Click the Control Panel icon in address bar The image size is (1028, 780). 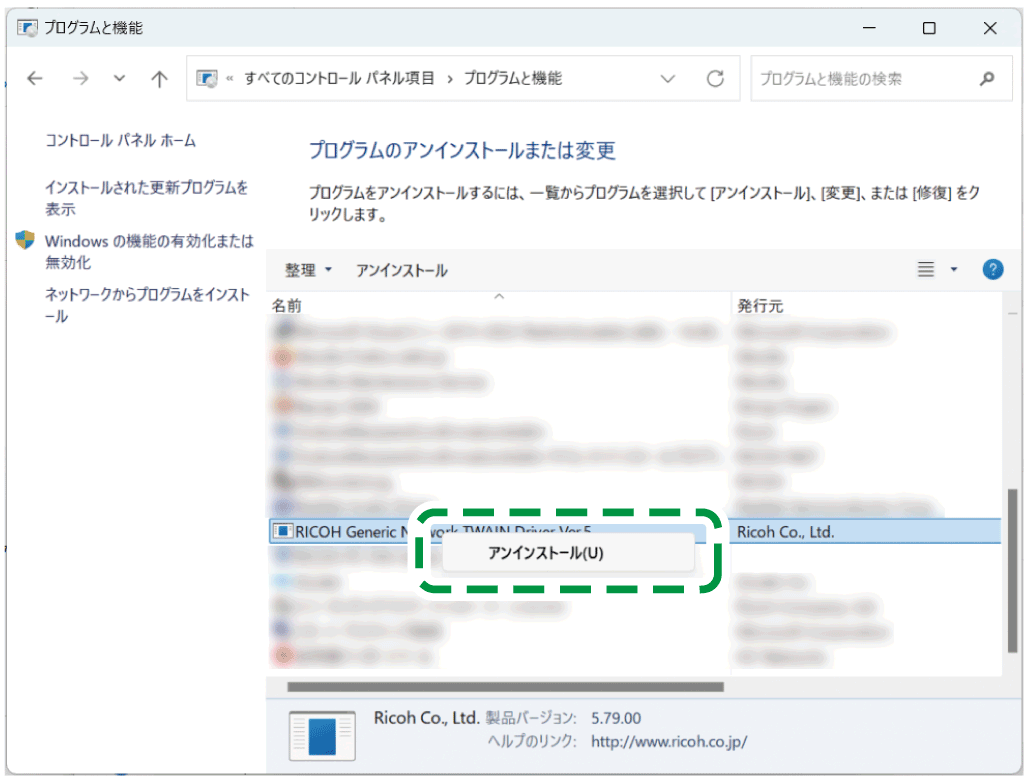pos(208,77)
